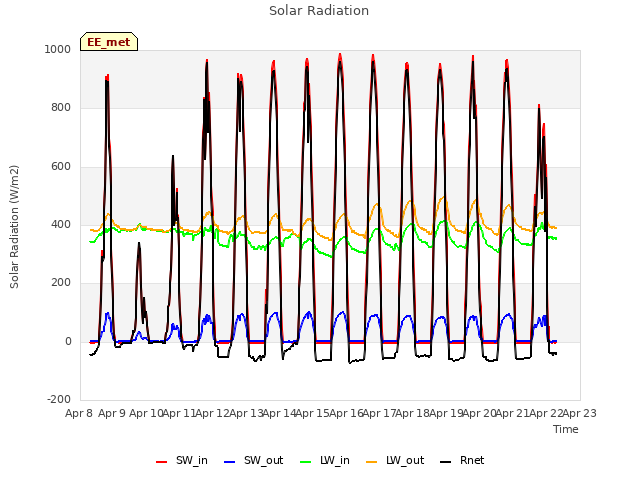Screen dimensions: 640x480
Task: Click the 0 y-axis tick label
Action: pyautogui.click(x=68, y=341)
